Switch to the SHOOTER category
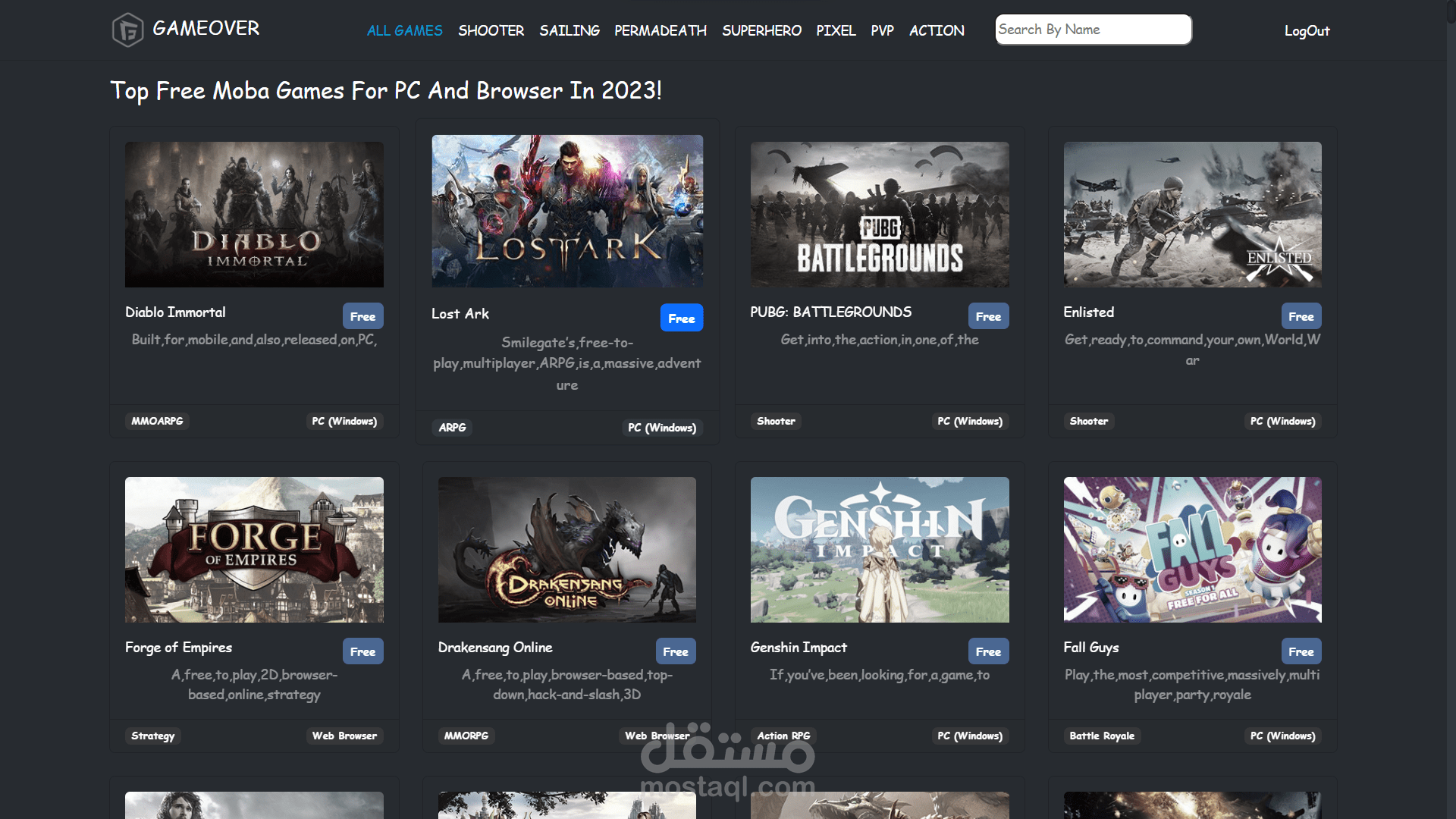Screen dimensions: 1456x819 click(491, 30)
